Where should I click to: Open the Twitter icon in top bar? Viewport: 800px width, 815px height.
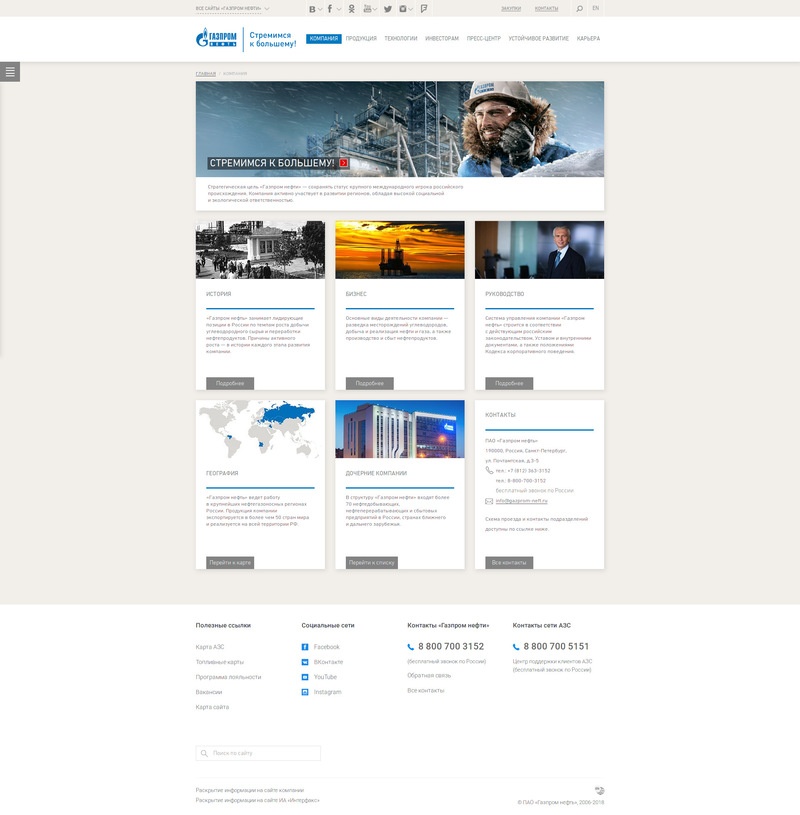tap(388, 8)
